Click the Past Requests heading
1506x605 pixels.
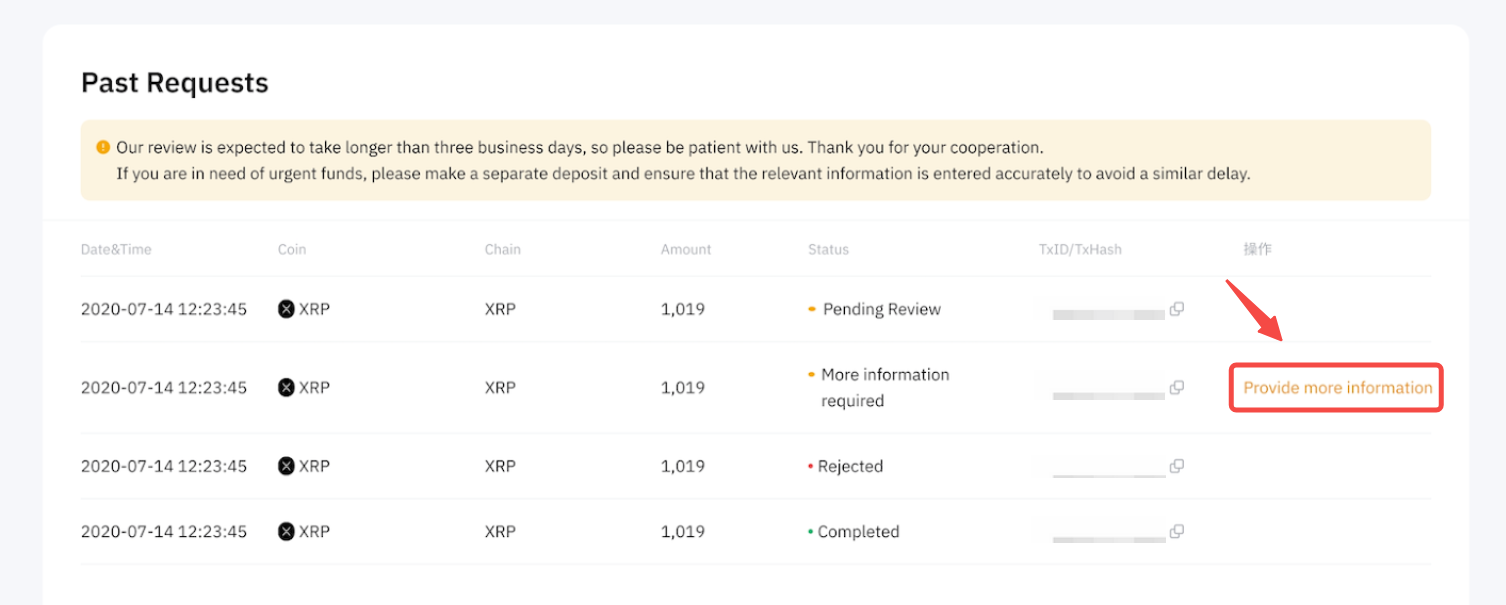pyautogui.click(x=175, y=82)
